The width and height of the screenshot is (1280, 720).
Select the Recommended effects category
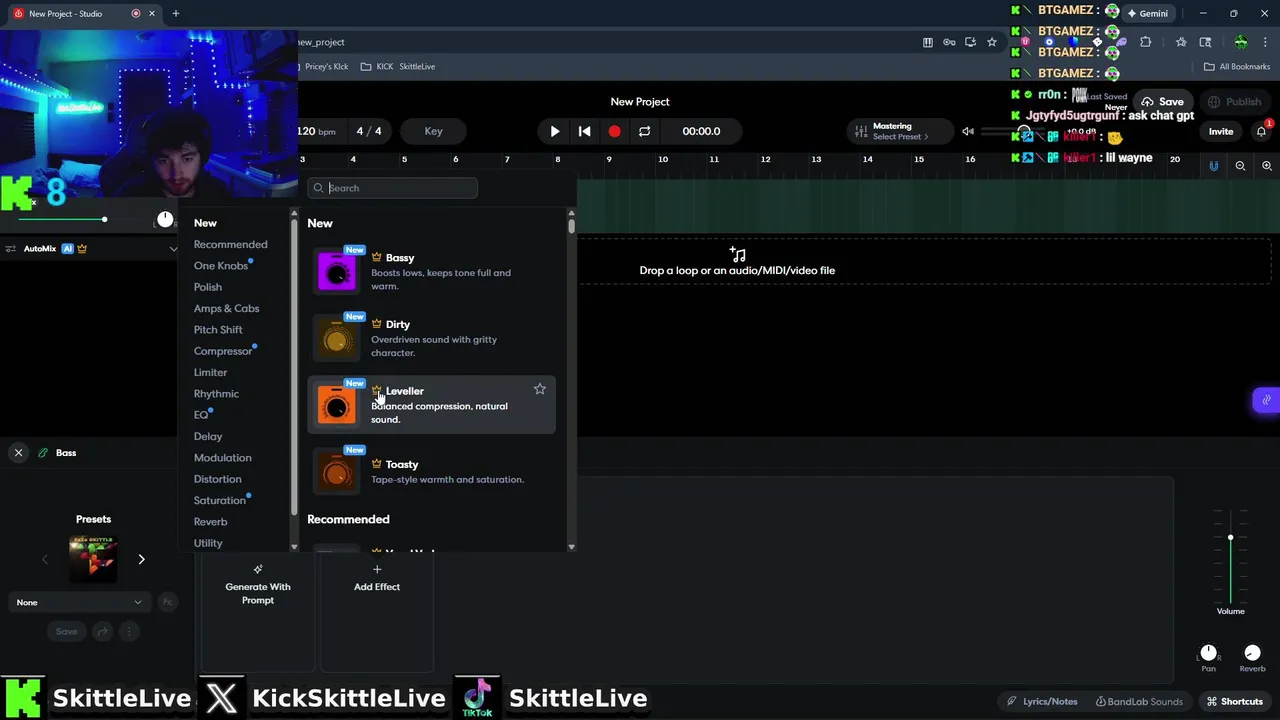231,244
